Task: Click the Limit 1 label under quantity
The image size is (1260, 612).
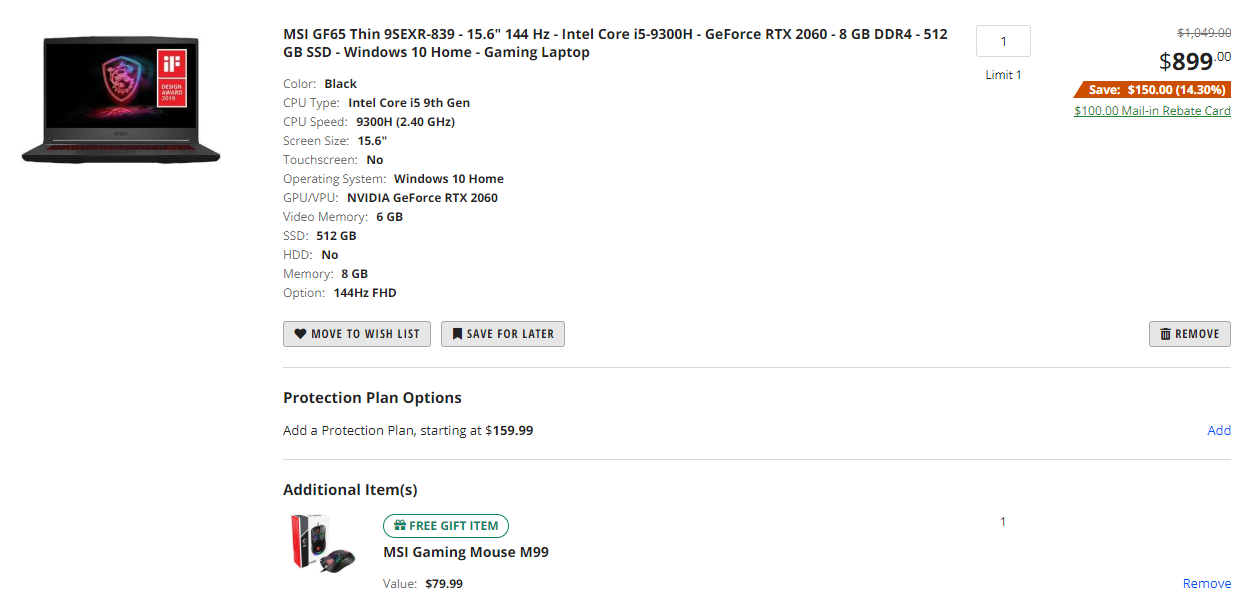Action: pyautogui.click(x=1003, y=75)
